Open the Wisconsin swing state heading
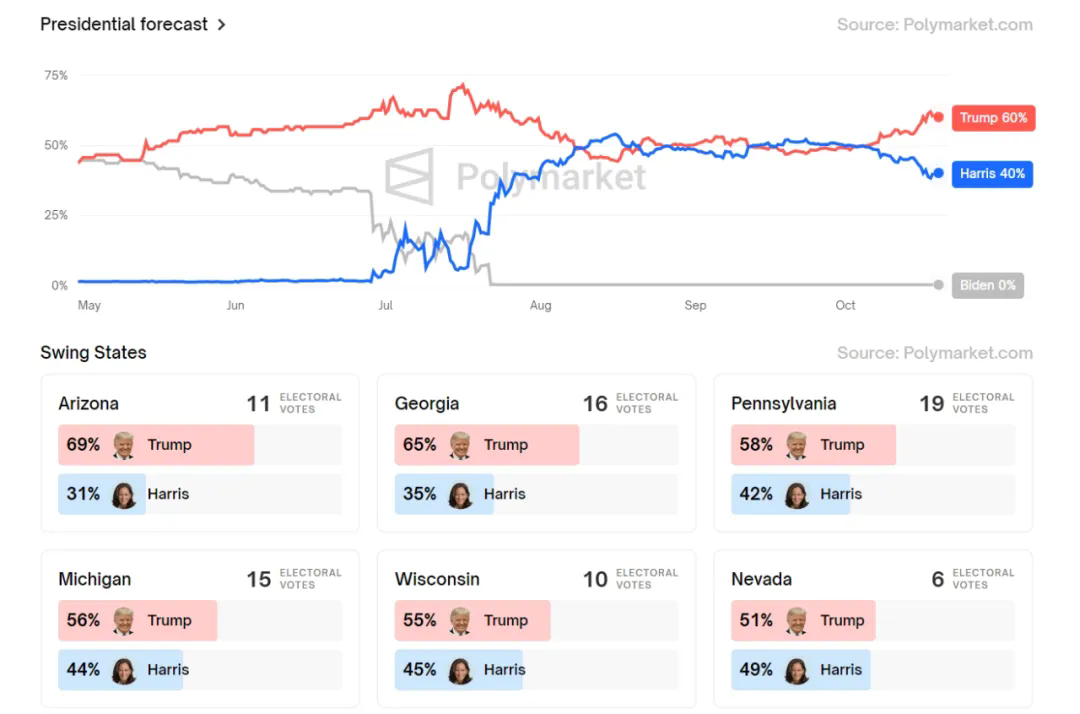1080x714 pixels. 437,579
